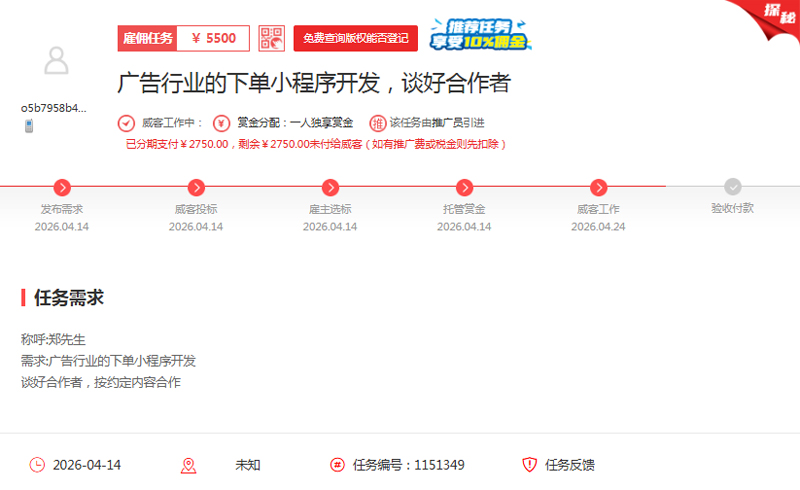Select the 威客工作 step marker

pos(598,187)
